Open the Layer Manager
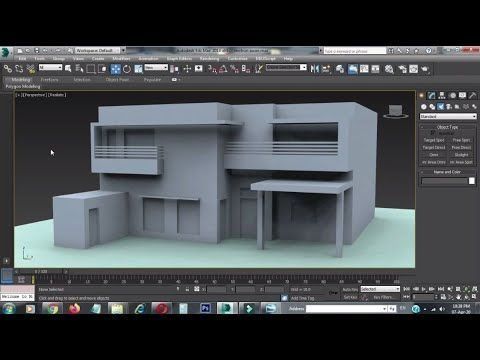Viewport: 480px width, 360px height. pos(340,69)
